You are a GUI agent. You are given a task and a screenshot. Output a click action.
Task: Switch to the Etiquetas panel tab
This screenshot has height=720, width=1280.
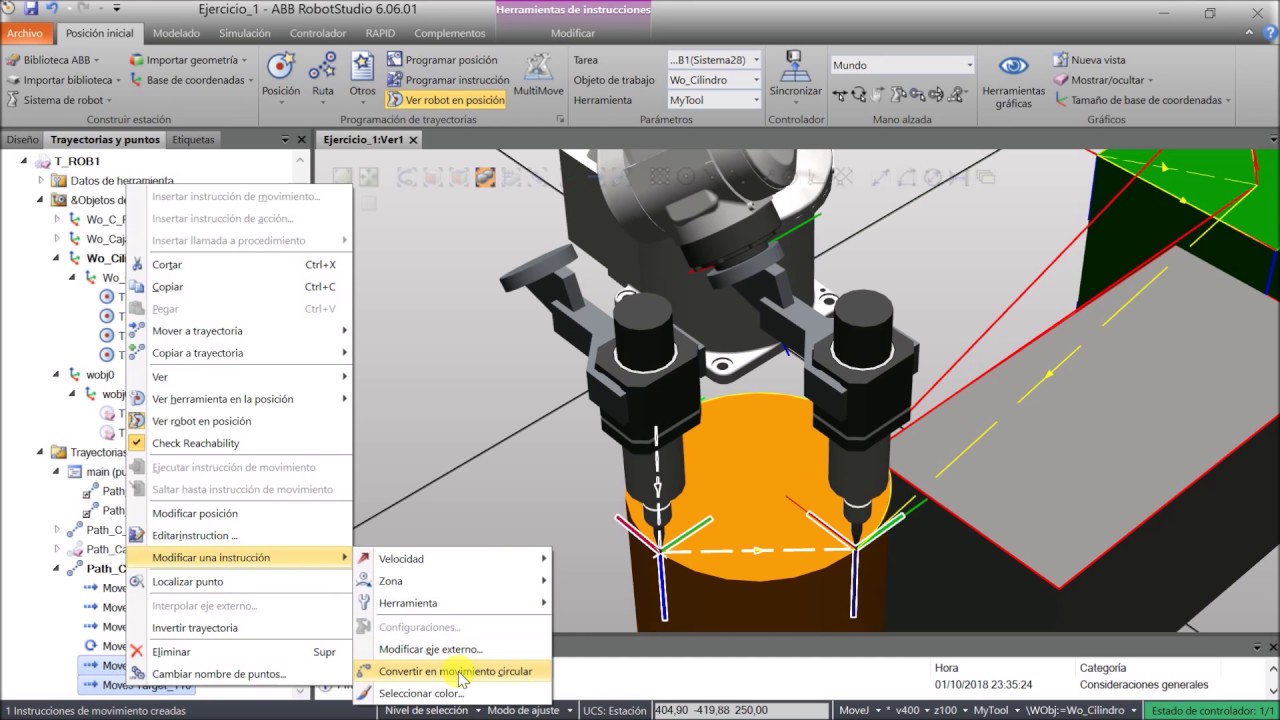(x=194, y=140)
